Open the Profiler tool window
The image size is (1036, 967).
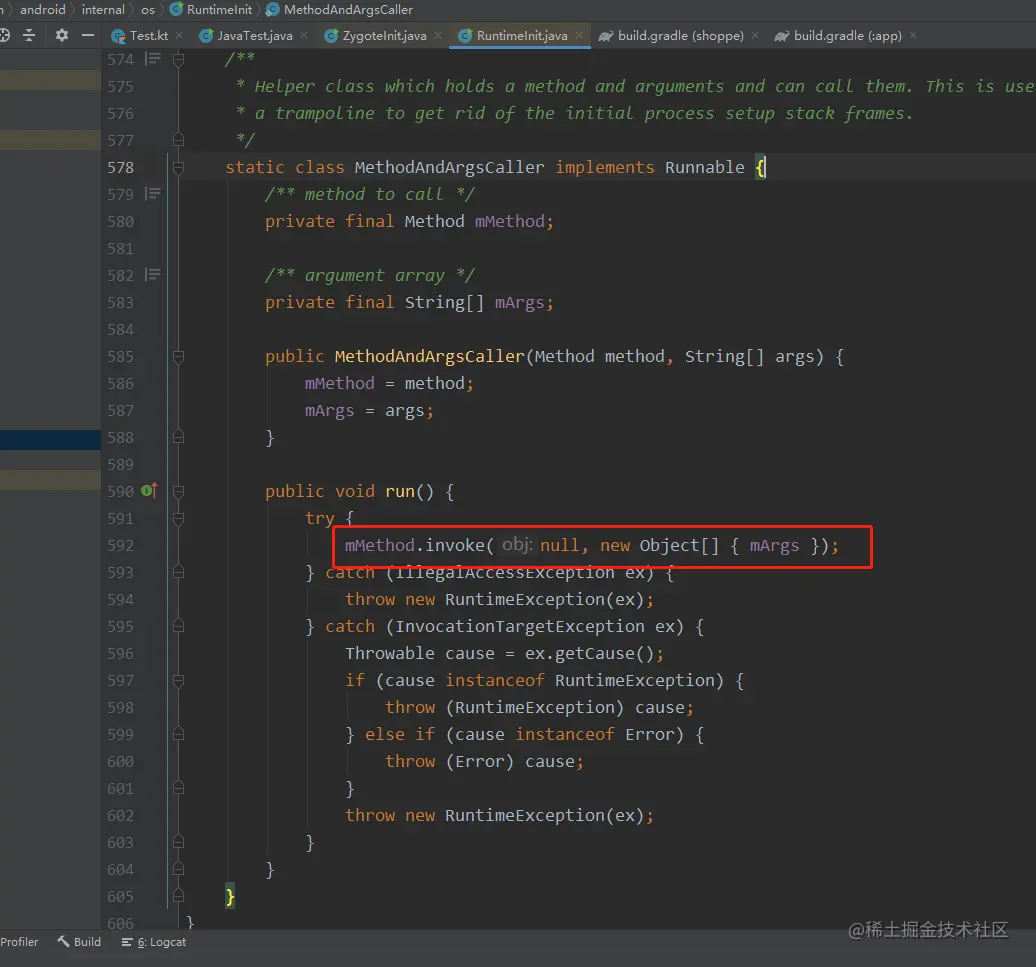click(19, 942)
